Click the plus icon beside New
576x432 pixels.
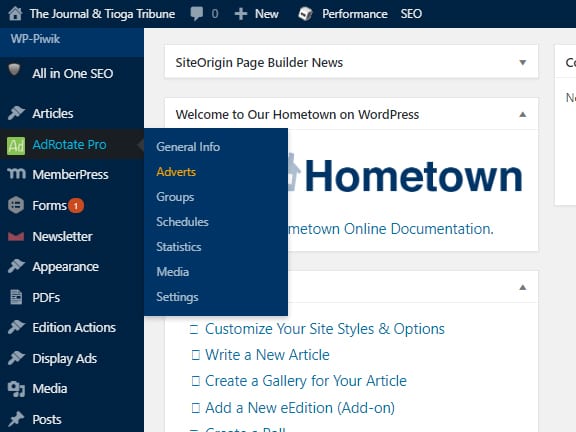[x=241, y=14]
